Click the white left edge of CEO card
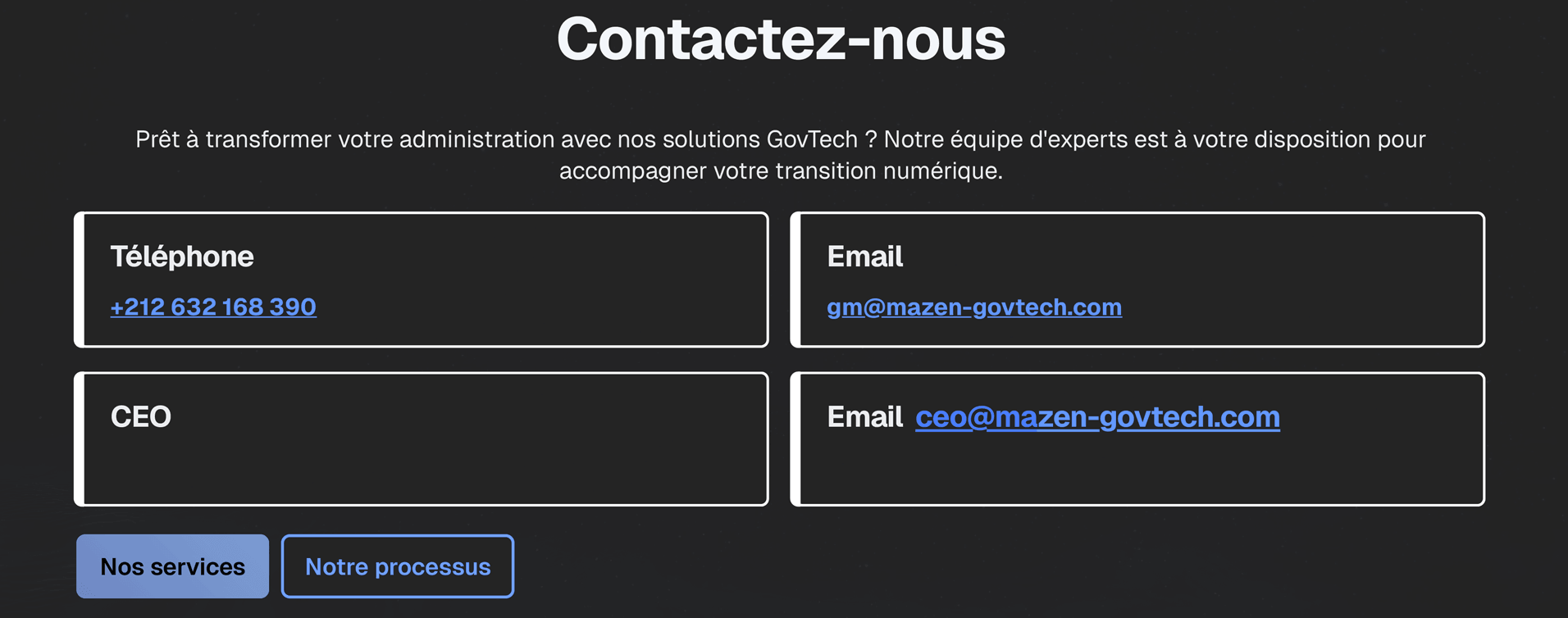Viewport: 1568px width, 618px height. 80,439
